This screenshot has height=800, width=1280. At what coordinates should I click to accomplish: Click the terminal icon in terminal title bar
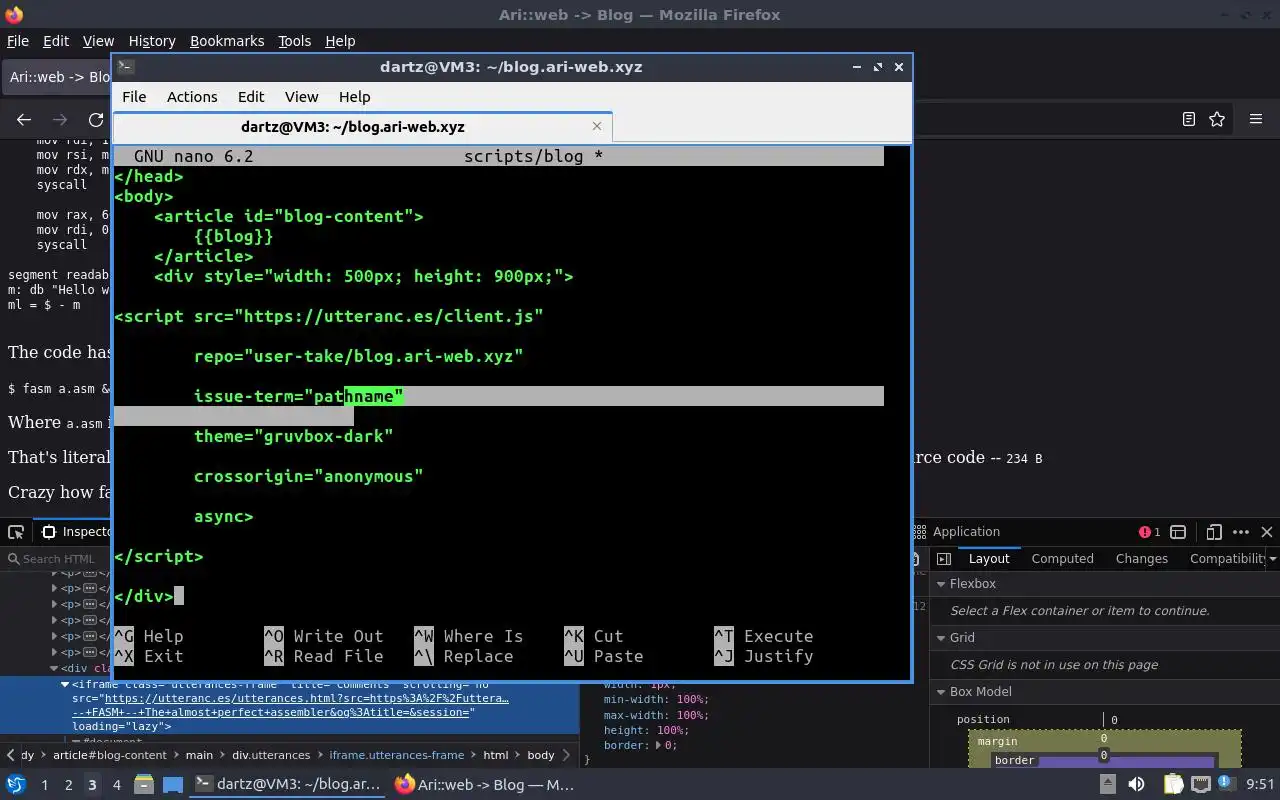[x=126, y=67]
